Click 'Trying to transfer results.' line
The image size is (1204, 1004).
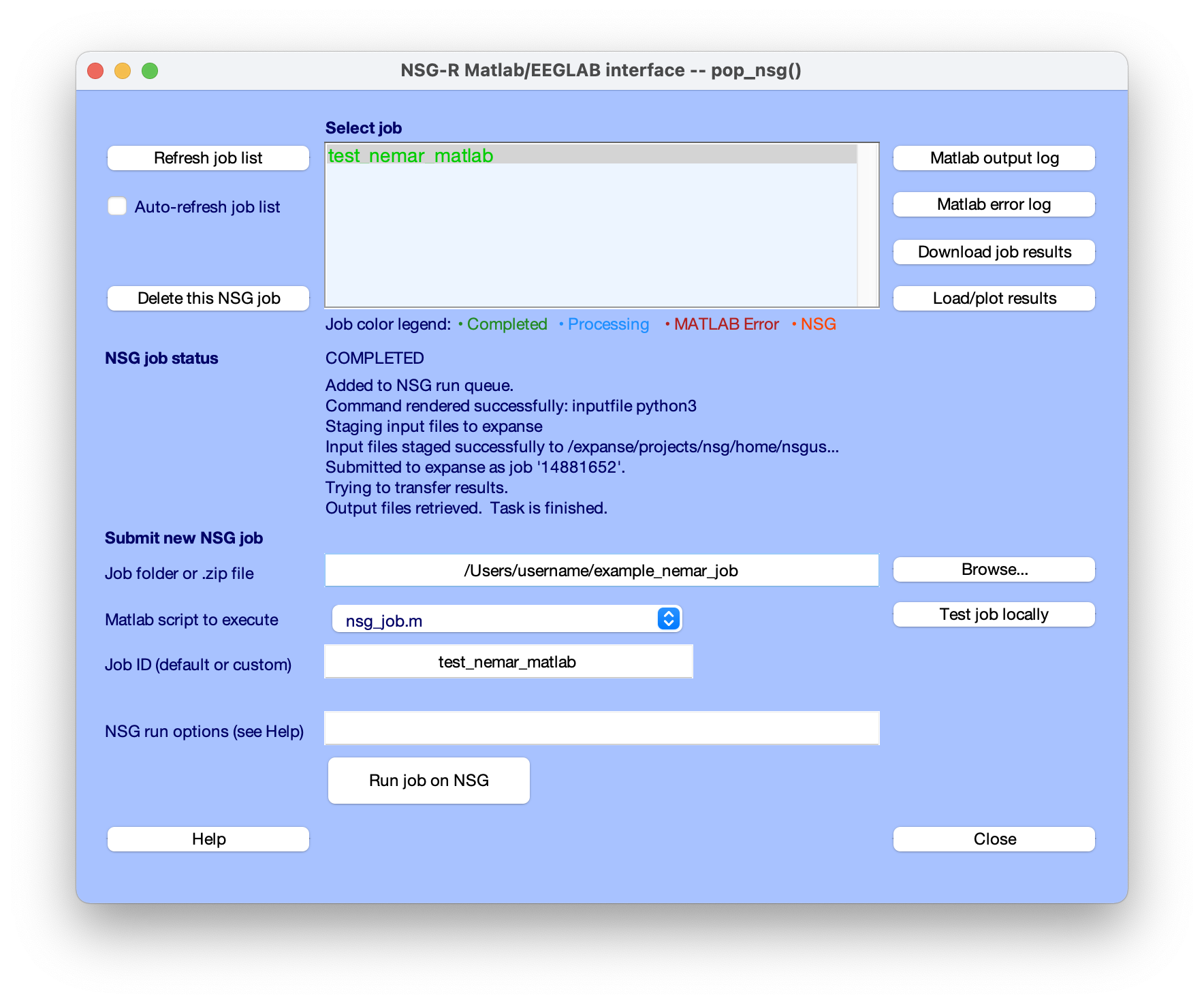coord(417,488)
